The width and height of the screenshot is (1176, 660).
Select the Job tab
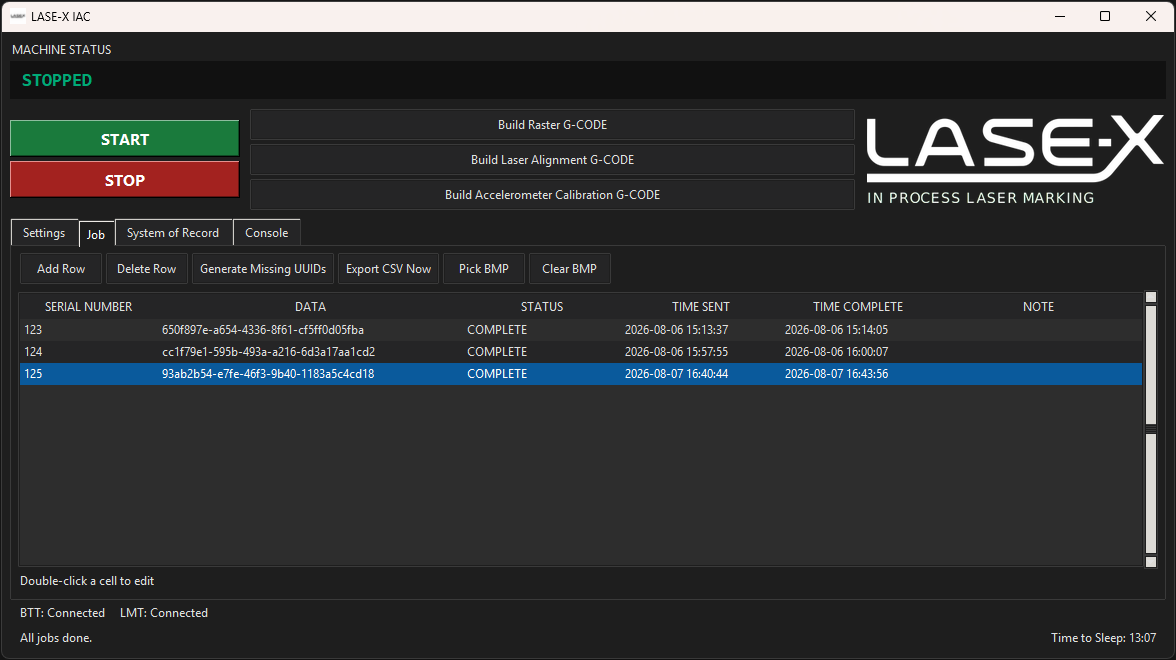point(96,234)
